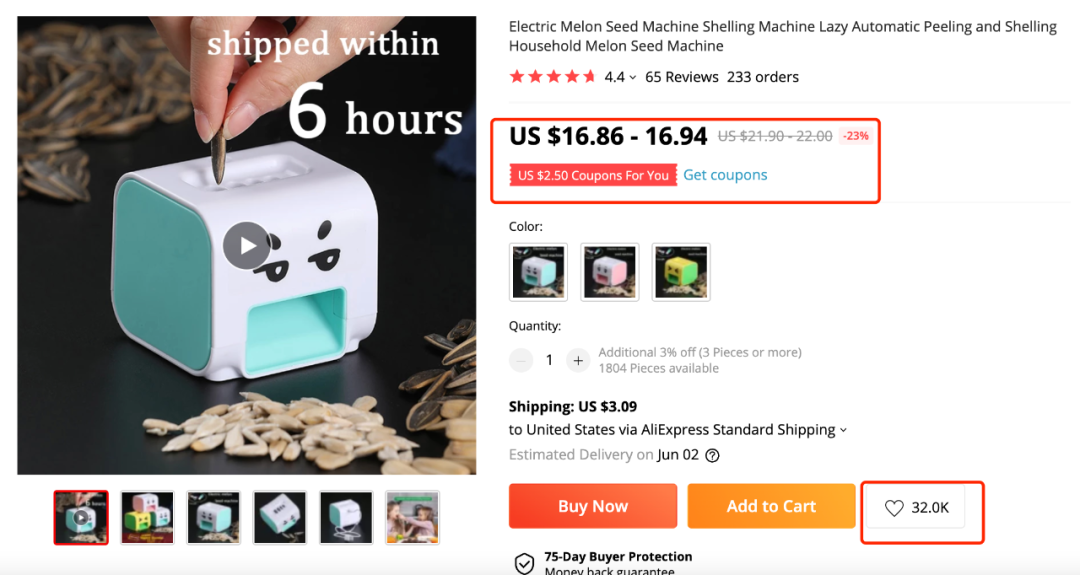Click Get coupons link
Screen dimensions: 1080x575
725,175
